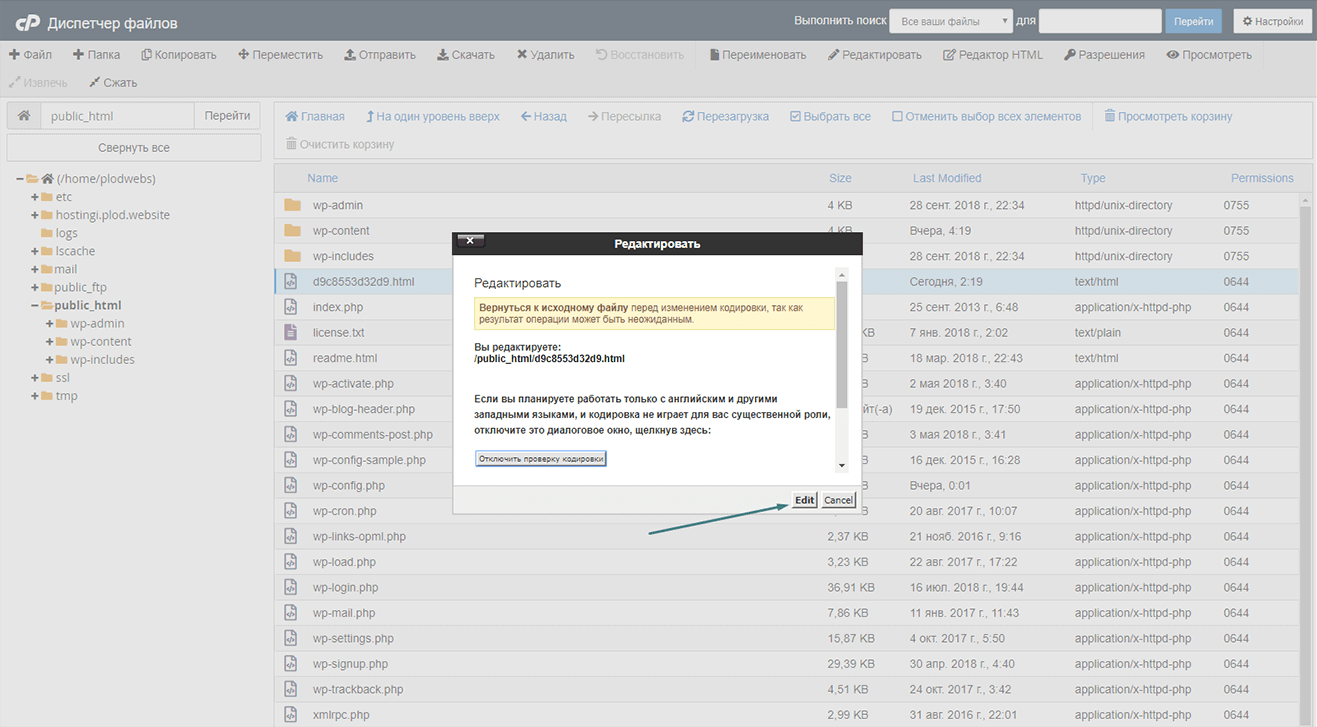1317x727 pixels.
Task: Click the dialog scrollbar down arrow
Action: (842, 465)
